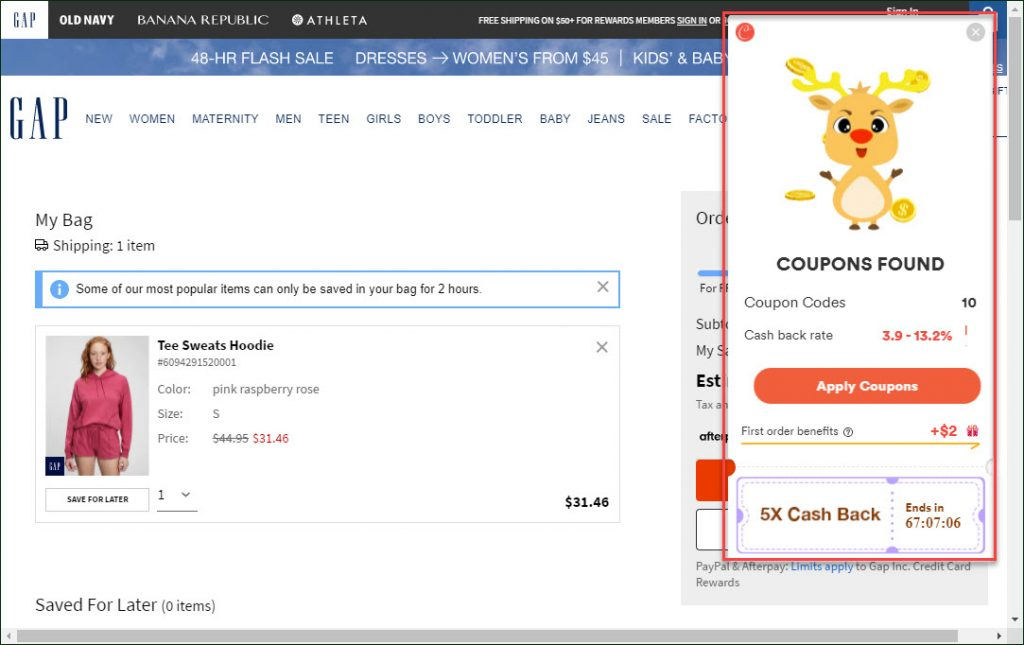The image size is (1024, 645).
Task: Dismiss the bag notice with its X
Action: [x=603, y=287]
